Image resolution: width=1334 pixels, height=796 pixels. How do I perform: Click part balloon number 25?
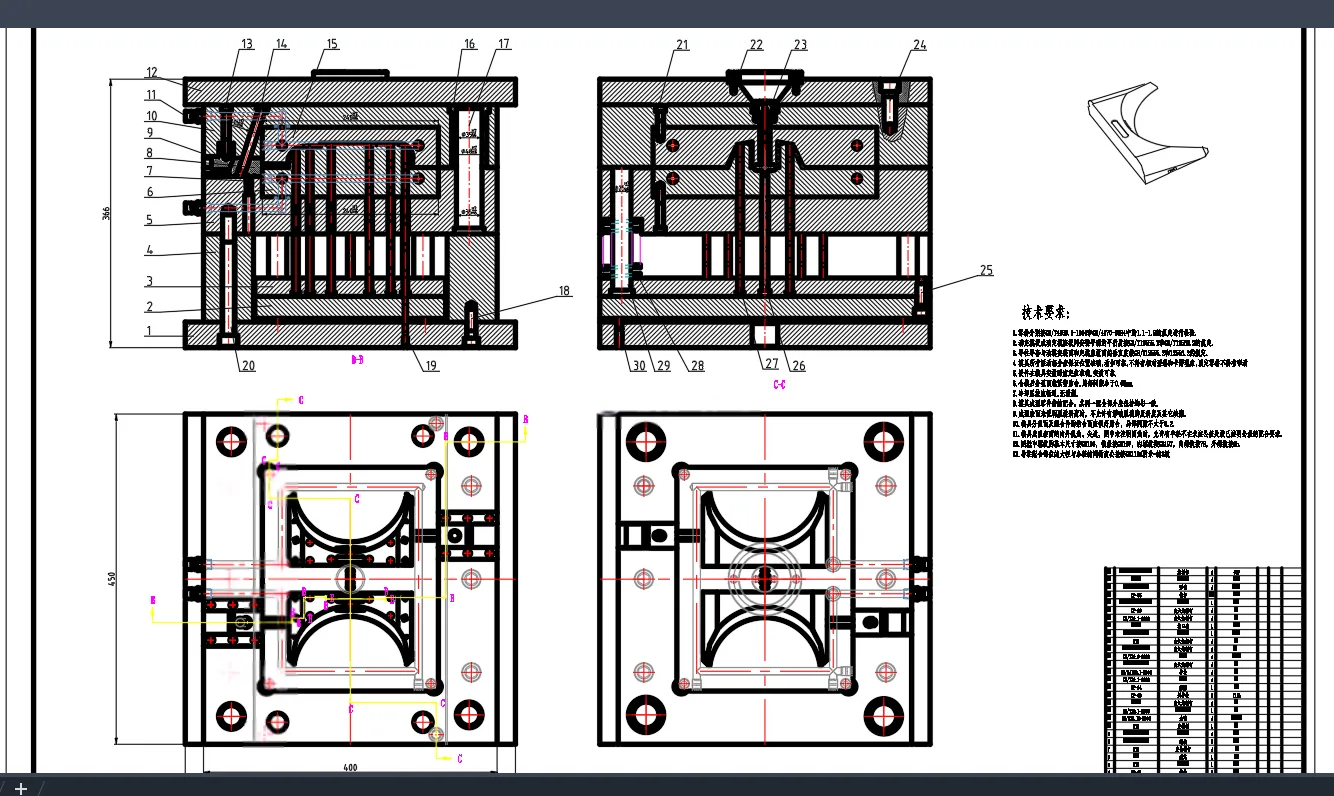[986, 271]
